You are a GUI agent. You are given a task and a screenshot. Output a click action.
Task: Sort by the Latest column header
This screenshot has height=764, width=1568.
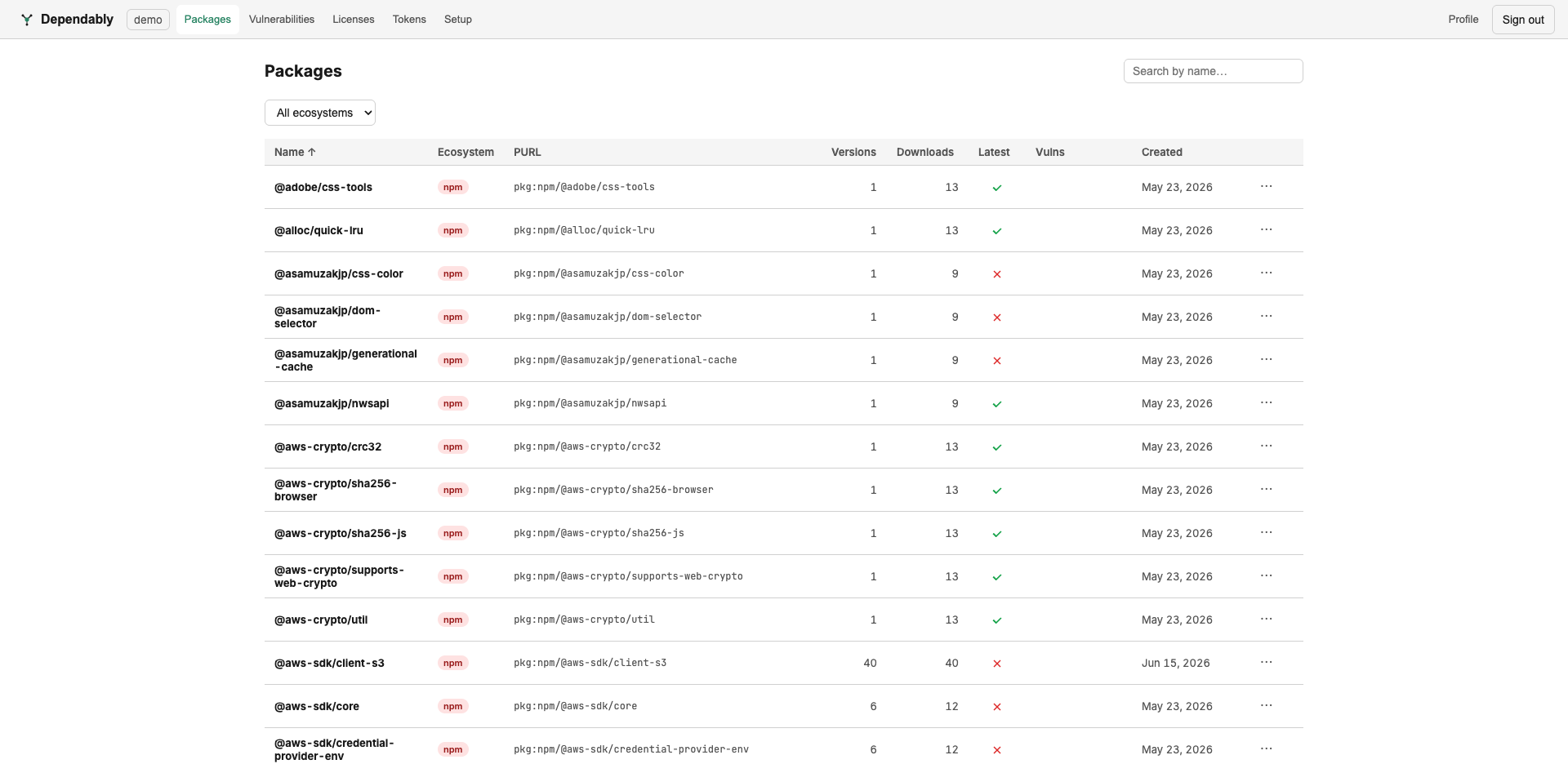point(994,152)
